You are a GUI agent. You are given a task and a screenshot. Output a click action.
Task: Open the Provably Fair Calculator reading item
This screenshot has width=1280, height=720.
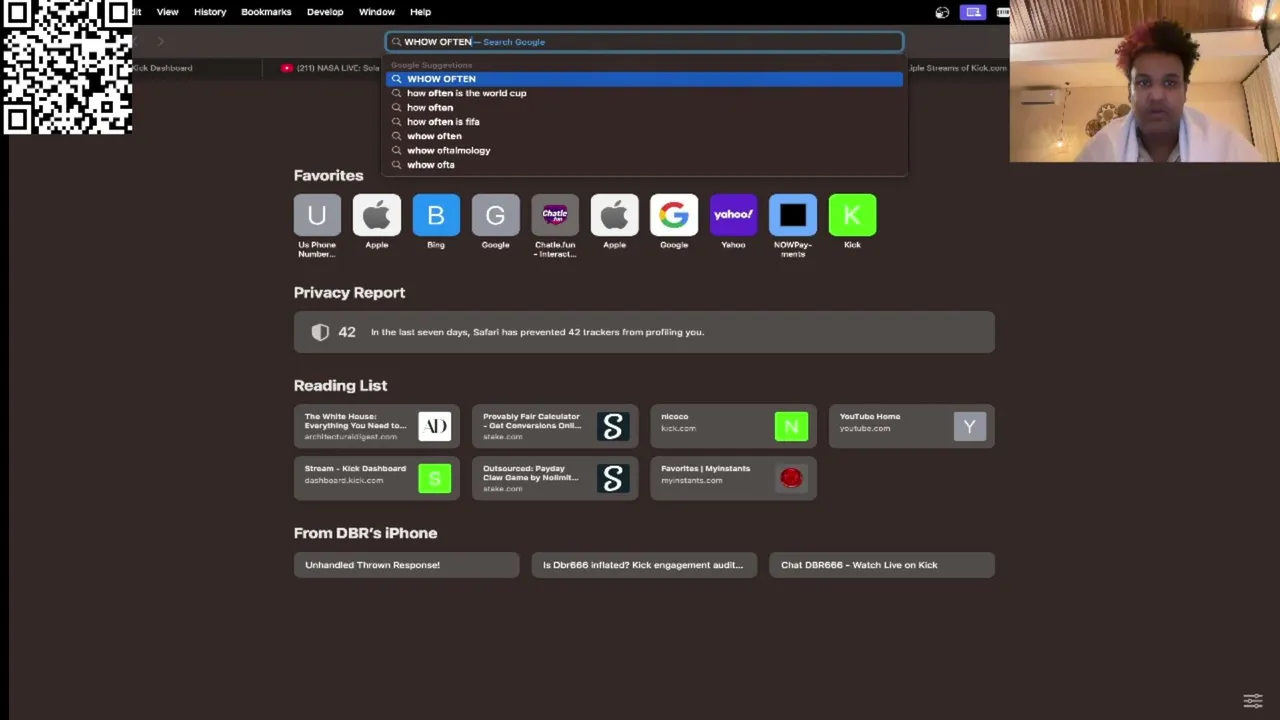[x=555, y=426]
